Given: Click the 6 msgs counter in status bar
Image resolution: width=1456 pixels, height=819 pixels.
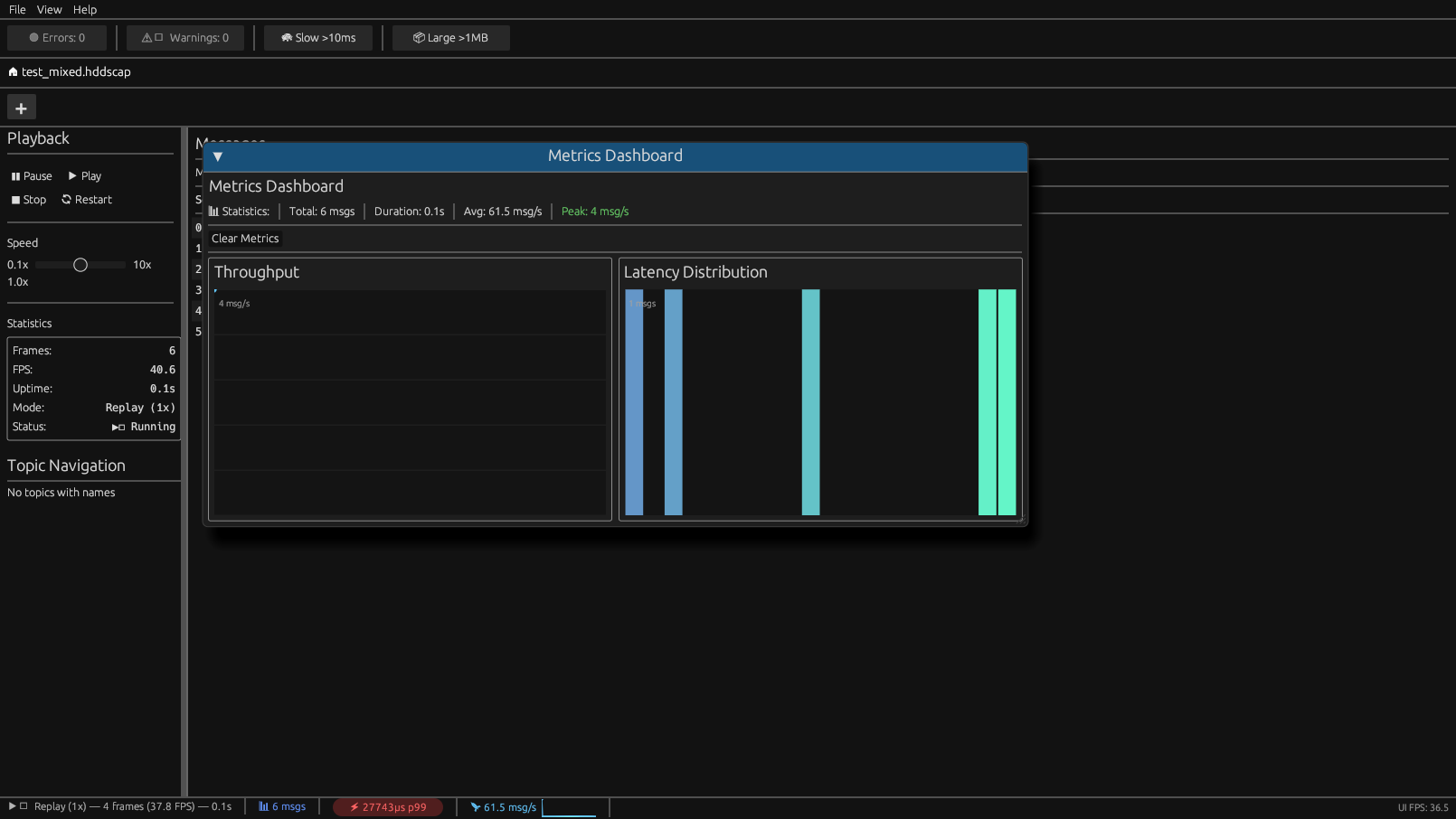Looking at the screenshot, I should click(x=282, y=806).
